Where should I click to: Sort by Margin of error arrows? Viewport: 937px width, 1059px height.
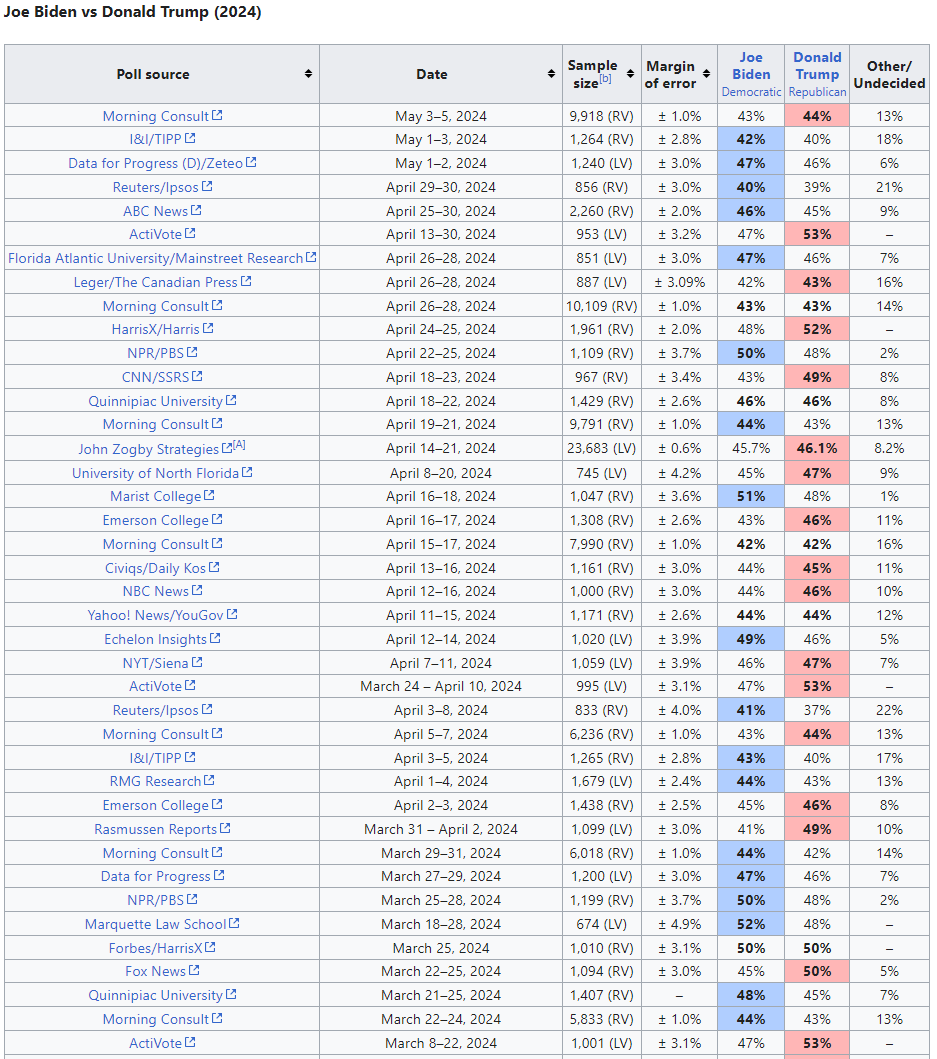[708, 74]
